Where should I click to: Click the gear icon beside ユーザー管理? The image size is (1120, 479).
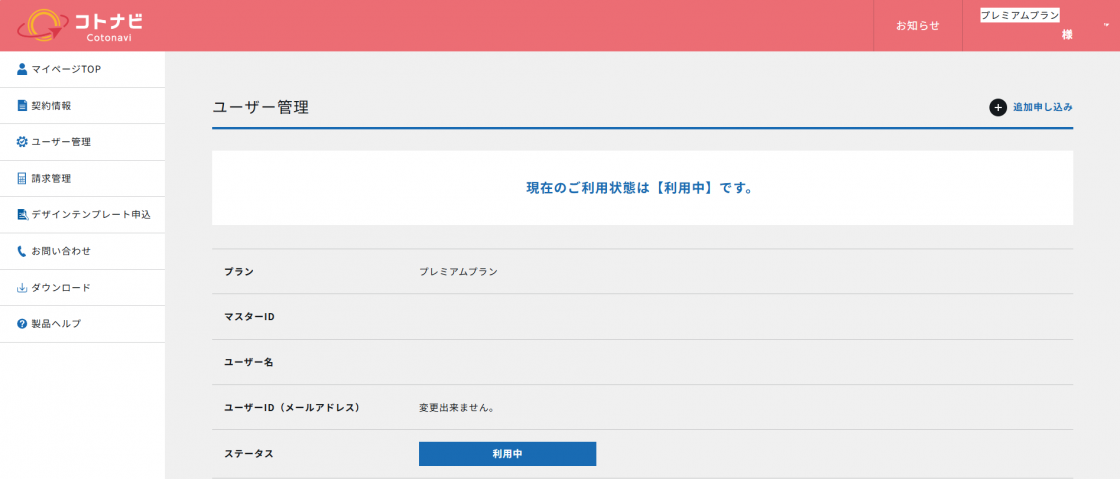(x=22, y=142)
